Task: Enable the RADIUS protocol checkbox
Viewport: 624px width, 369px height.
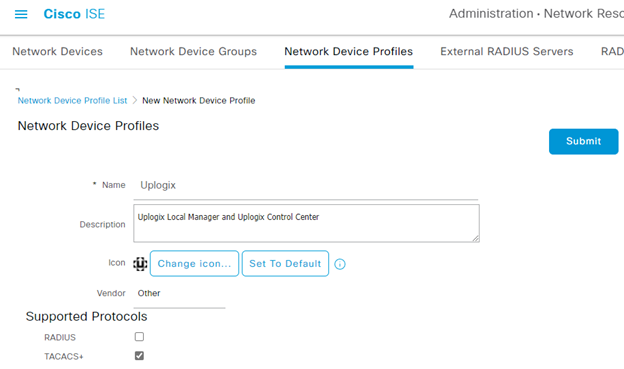Action: coord(139,337)
